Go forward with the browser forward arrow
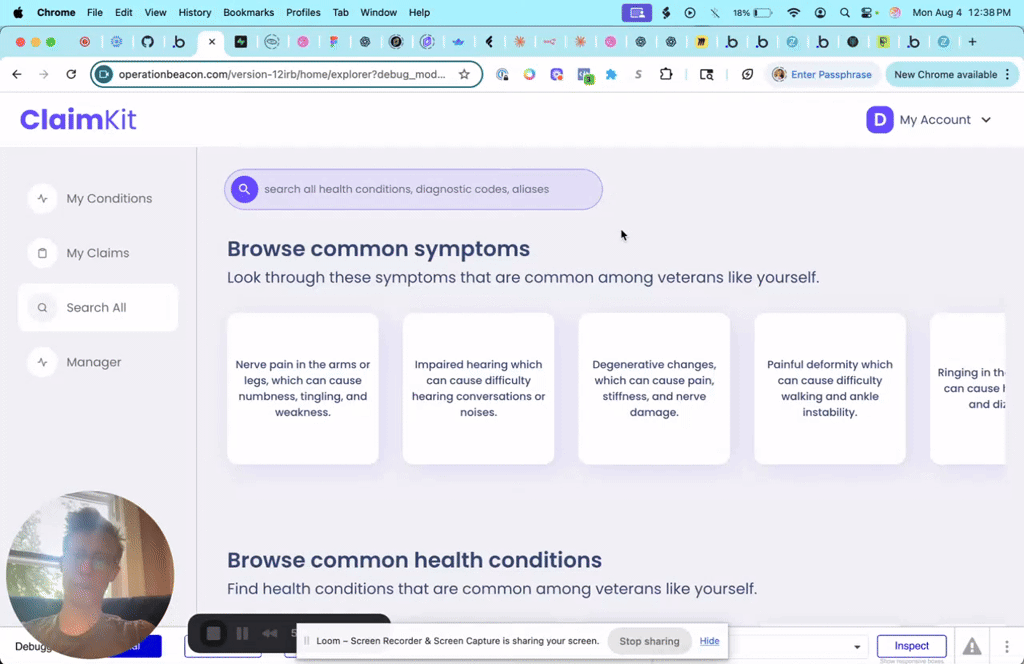 44,74
